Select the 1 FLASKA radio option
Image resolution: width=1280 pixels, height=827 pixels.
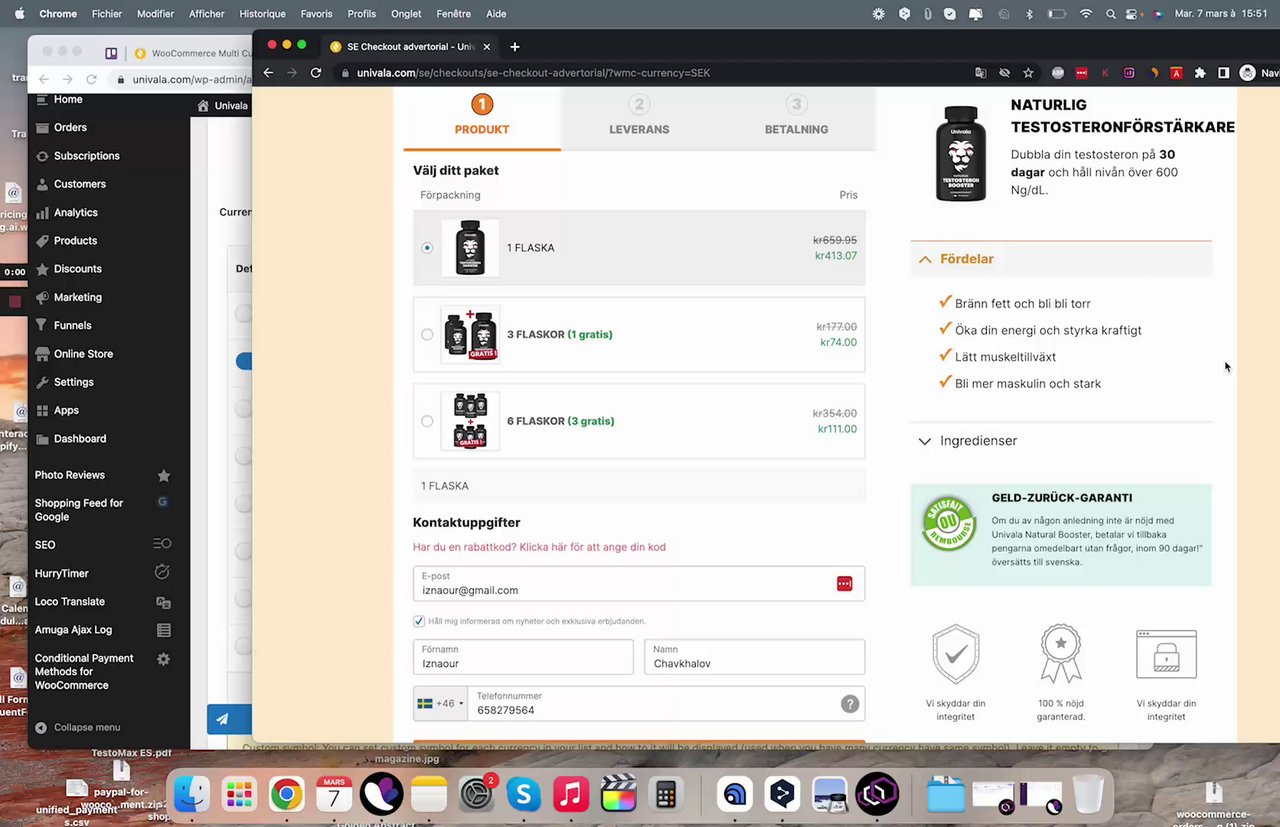pos(427,248)
